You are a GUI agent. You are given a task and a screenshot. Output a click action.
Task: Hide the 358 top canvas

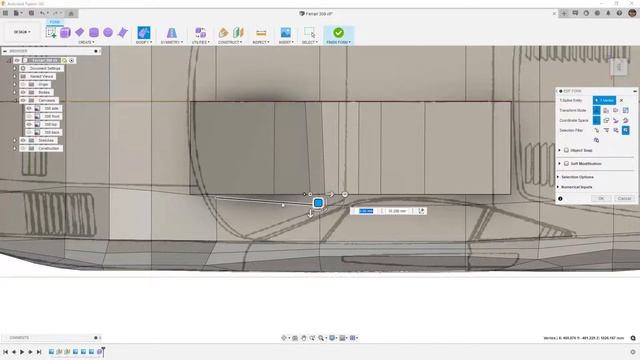[29, 124]
